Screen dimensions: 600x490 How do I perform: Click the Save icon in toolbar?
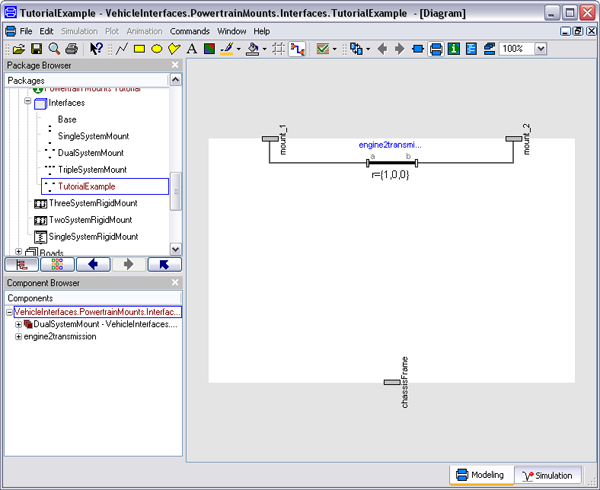click(x=36, y=48)
